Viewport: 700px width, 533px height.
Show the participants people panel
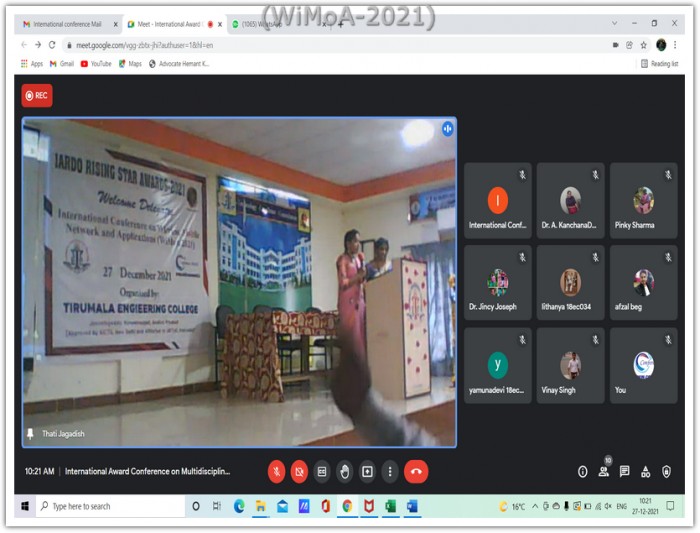point(604,471)
